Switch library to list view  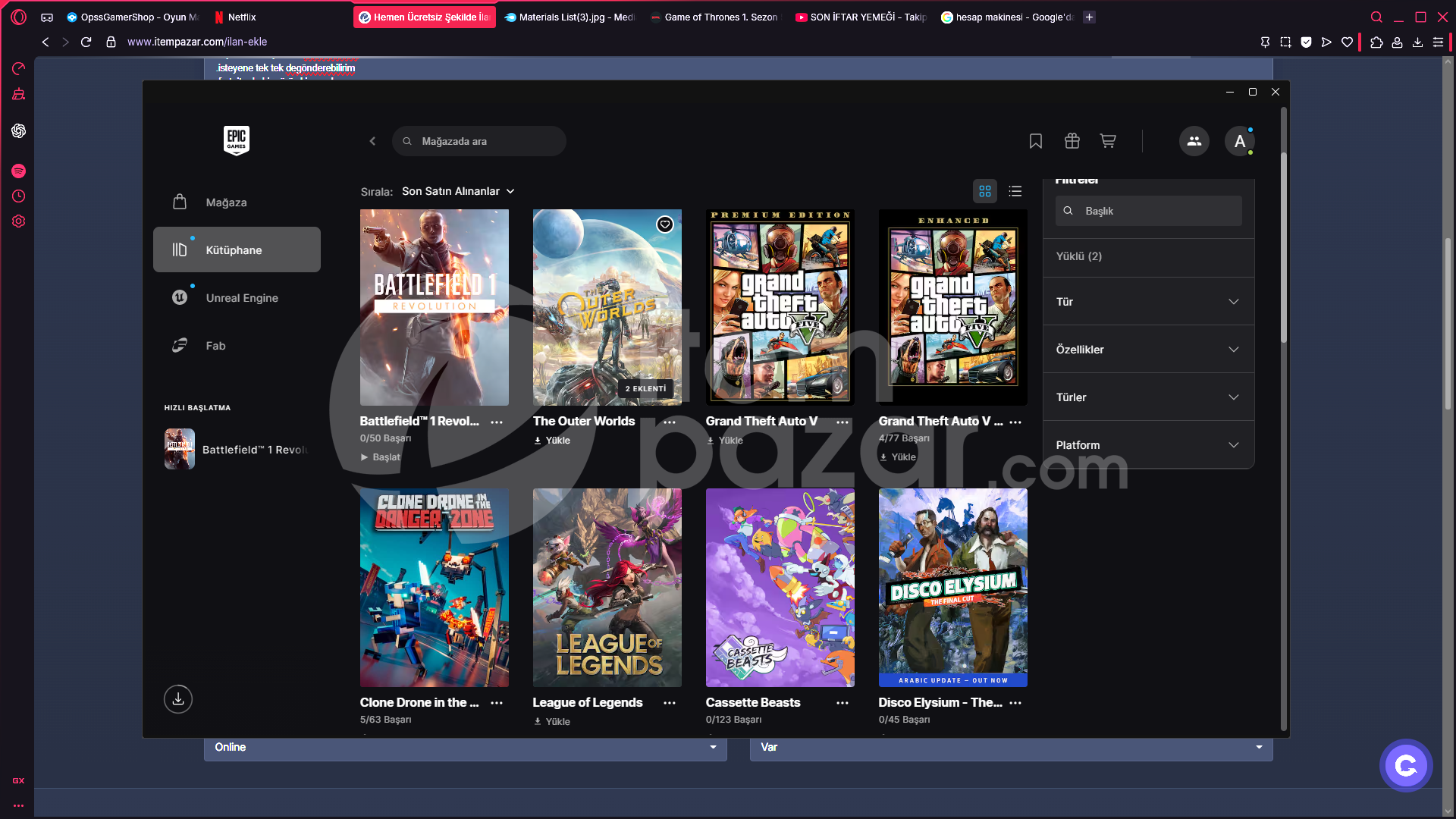pyautogui.click(x=1015, y=191)
